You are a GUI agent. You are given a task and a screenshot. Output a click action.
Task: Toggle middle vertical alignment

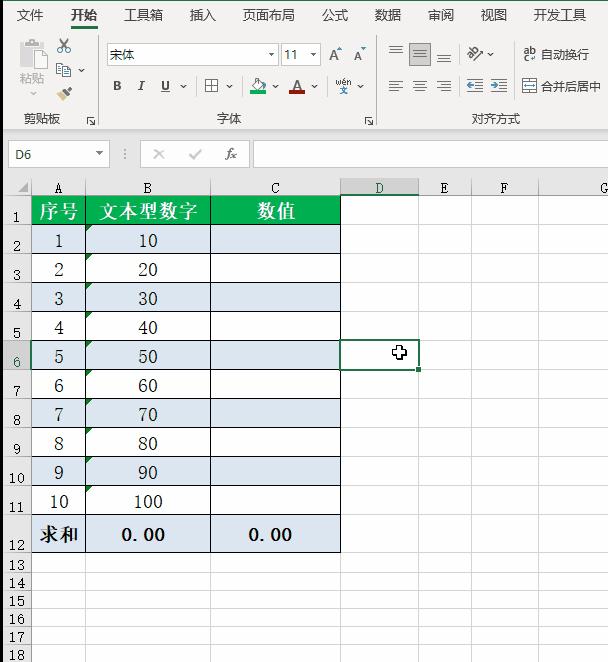420,54
